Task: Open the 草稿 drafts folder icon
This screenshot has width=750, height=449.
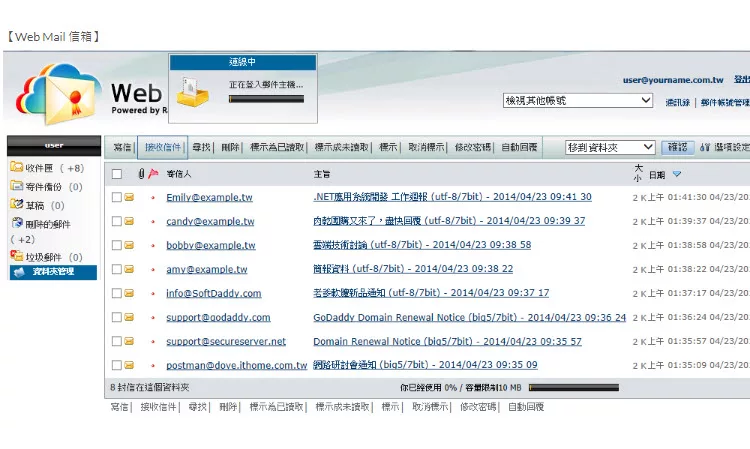Action: (16, 205)
